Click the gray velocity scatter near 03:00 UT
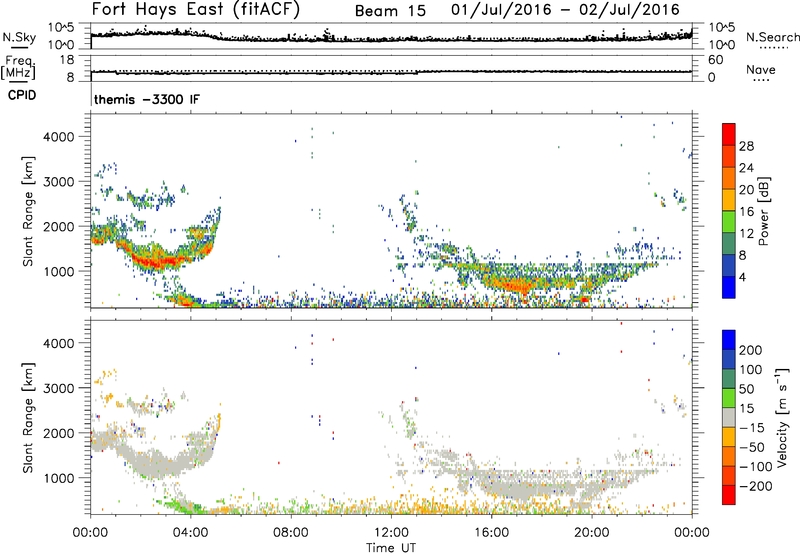Screen dimensions: 800x554 pyautogui.click(x=158, y=463)
